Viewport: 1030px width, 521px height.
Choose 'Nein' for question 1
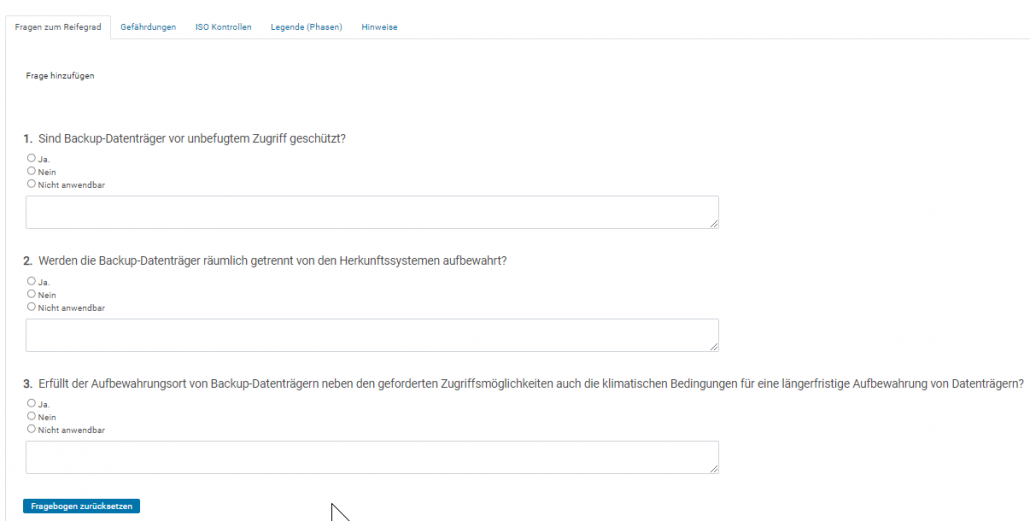tap(31, 171)
